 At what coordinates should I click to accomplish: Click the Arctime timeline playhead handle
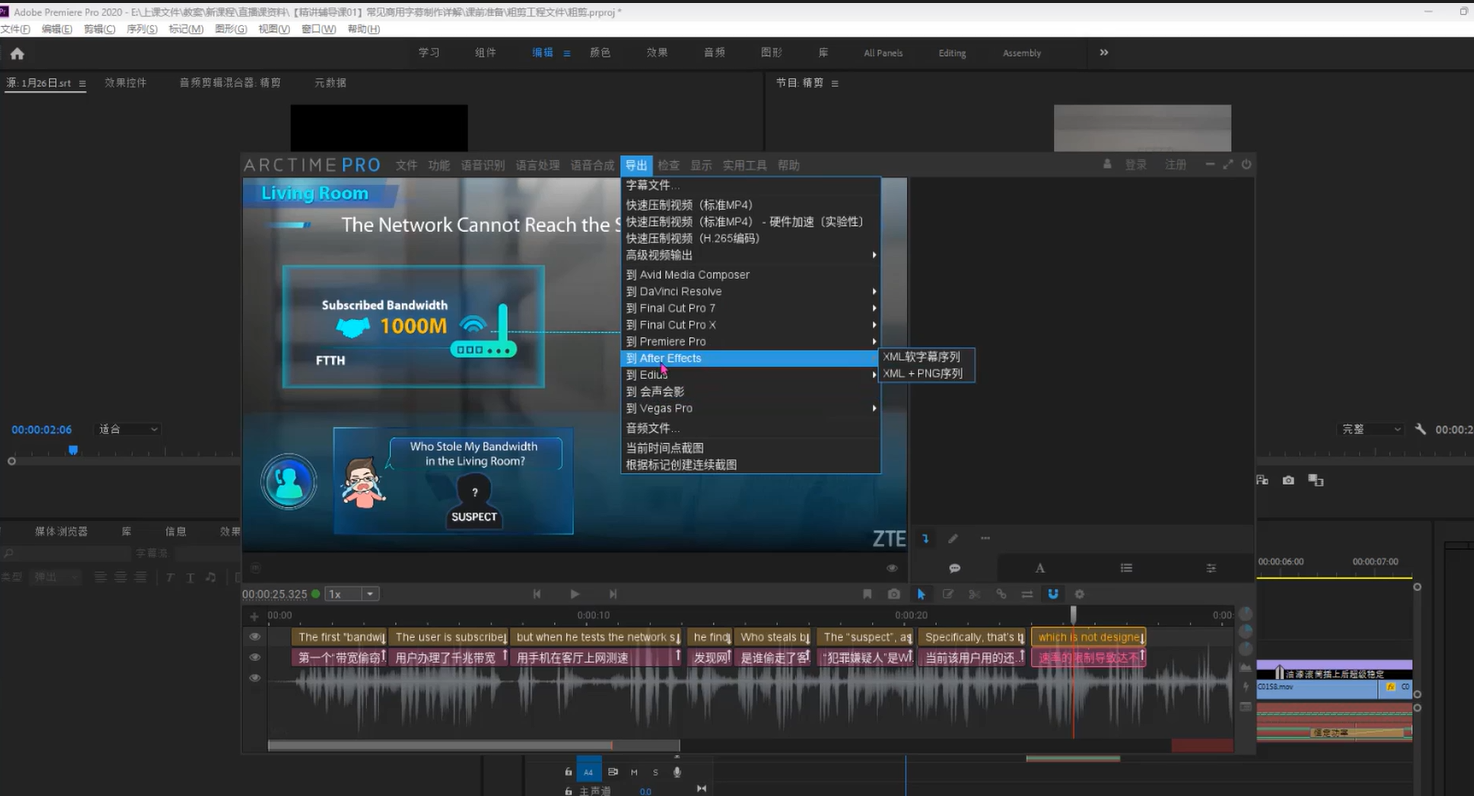(x=1073, y=612)
